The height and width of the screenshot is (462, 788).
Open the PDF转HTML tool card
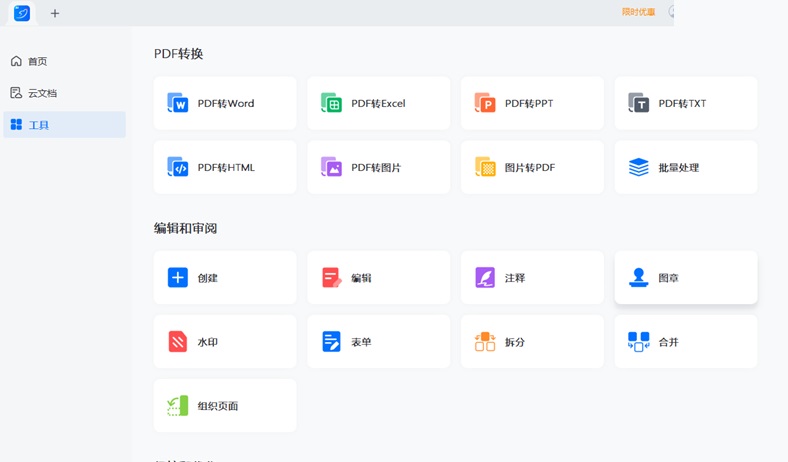click(x=225, y=167)
